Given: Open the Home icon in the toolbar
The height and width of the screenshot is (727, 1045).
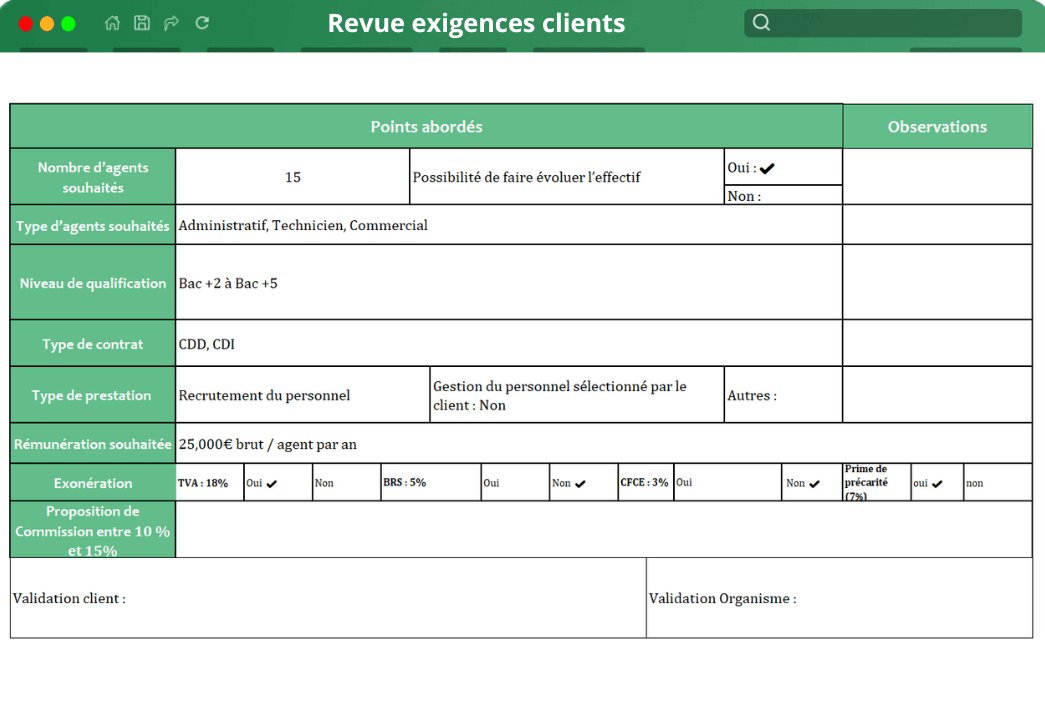Looking at the screenshot, I should click(112, 22).
